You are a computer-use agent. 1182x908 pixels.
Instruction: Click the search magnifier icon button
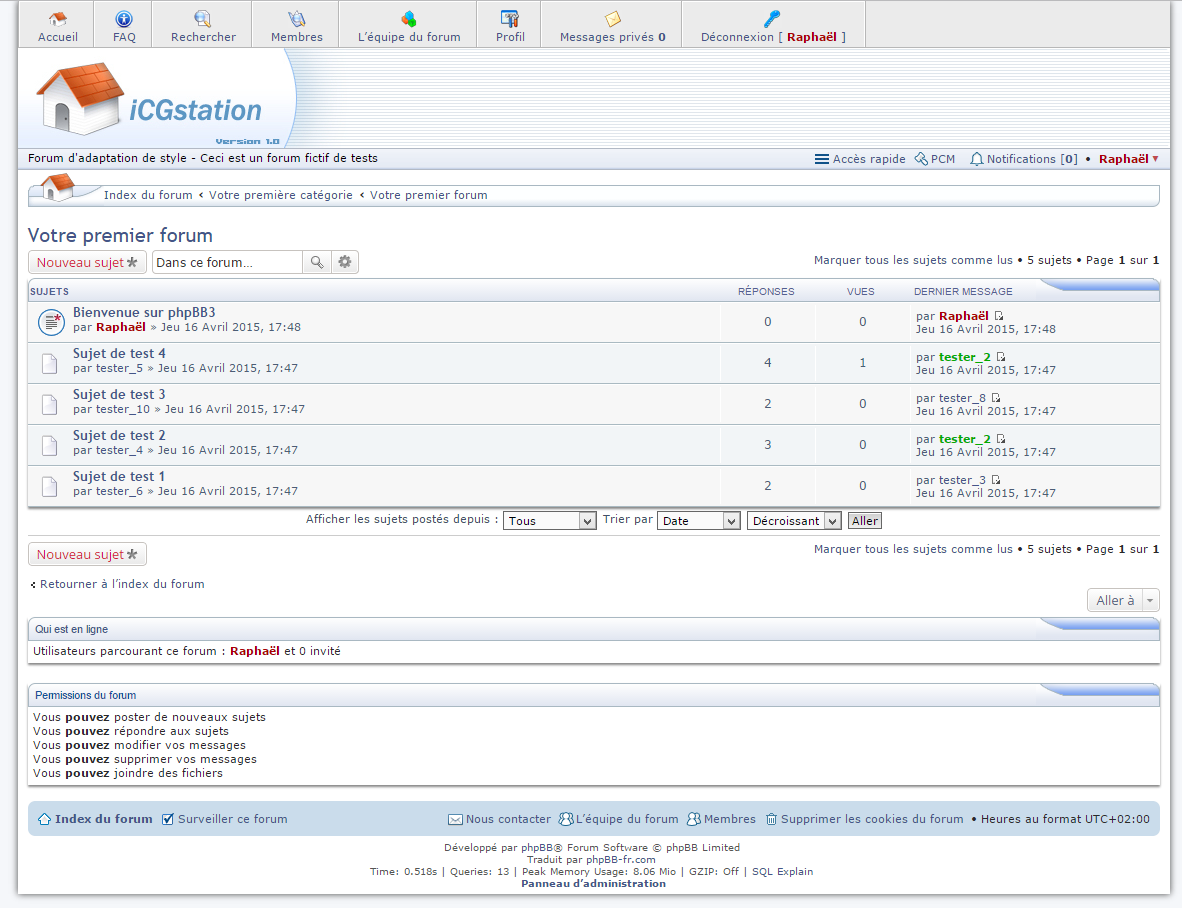click(x=316, y=262)
